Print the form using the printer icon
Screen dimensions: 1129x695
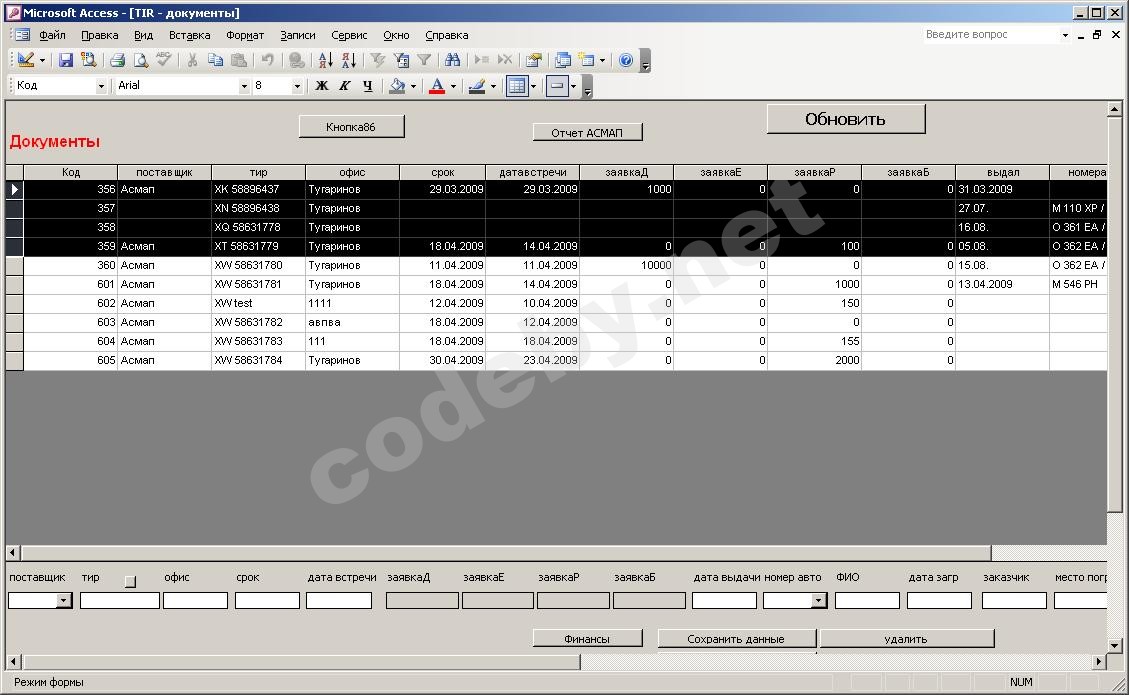117,60
